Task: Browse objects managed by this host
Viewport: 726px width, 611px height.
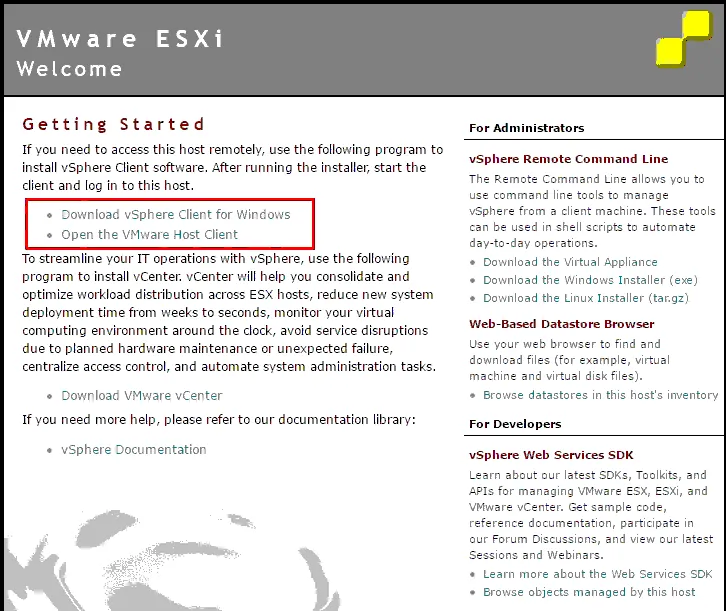Action: click(589, 592)
